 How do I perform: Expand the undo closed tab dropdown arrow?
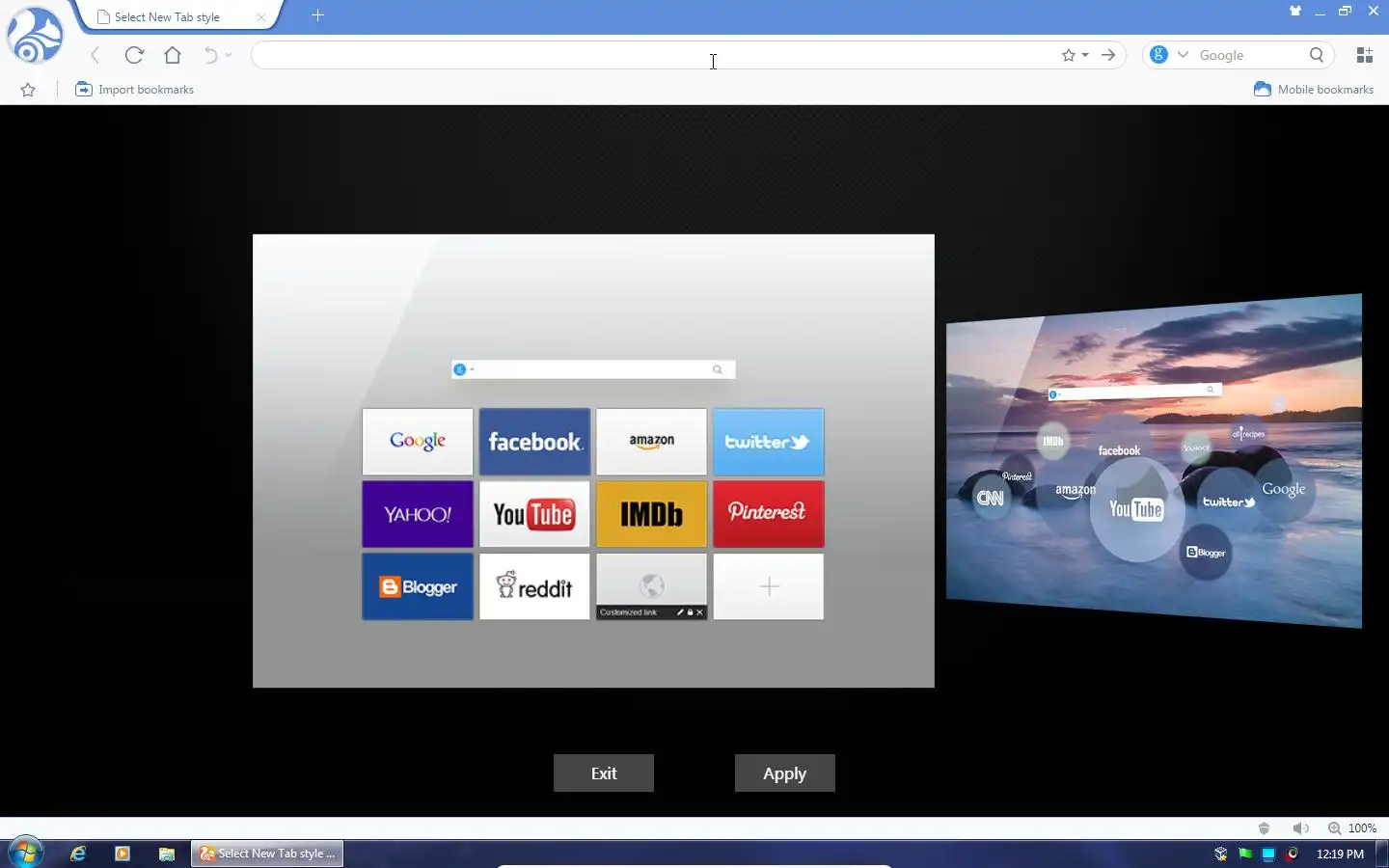pos(229,55)
